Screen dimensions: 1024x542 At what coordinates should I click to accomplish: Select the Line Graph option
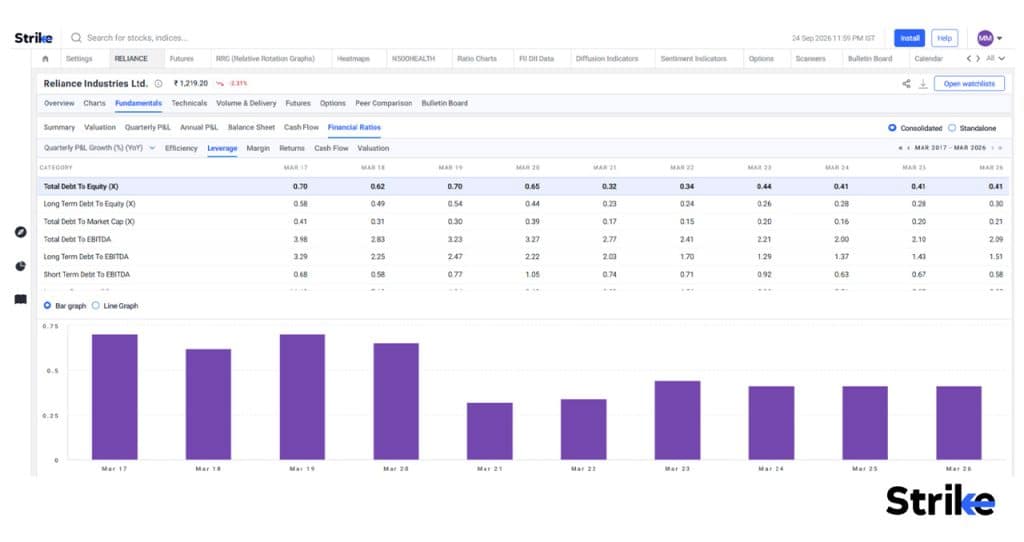(115, 306)
